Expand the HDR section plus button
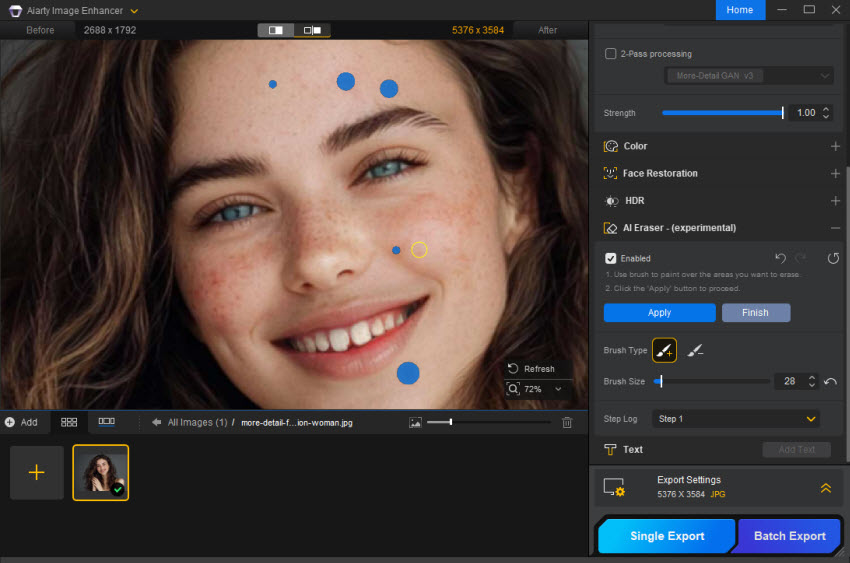Image resolution: width=850 pixels, height=563 pixels. click(835, 201)
